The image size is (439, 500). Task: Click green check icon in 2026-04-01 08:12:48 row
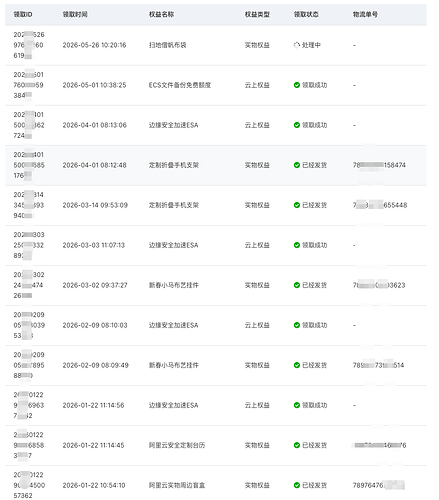click(297, 165)
